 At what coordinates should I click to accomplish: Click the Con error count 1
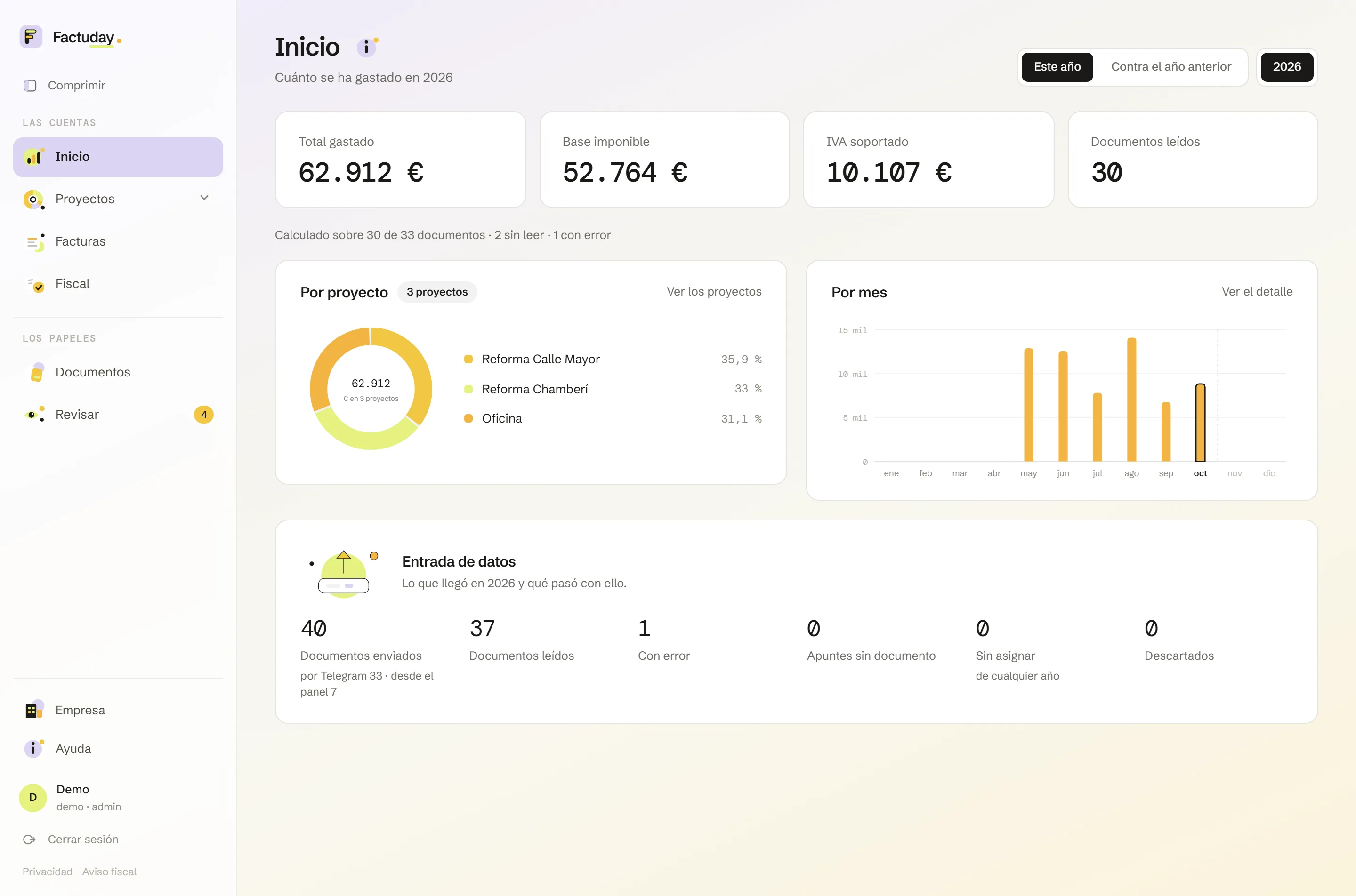[644, 629]
